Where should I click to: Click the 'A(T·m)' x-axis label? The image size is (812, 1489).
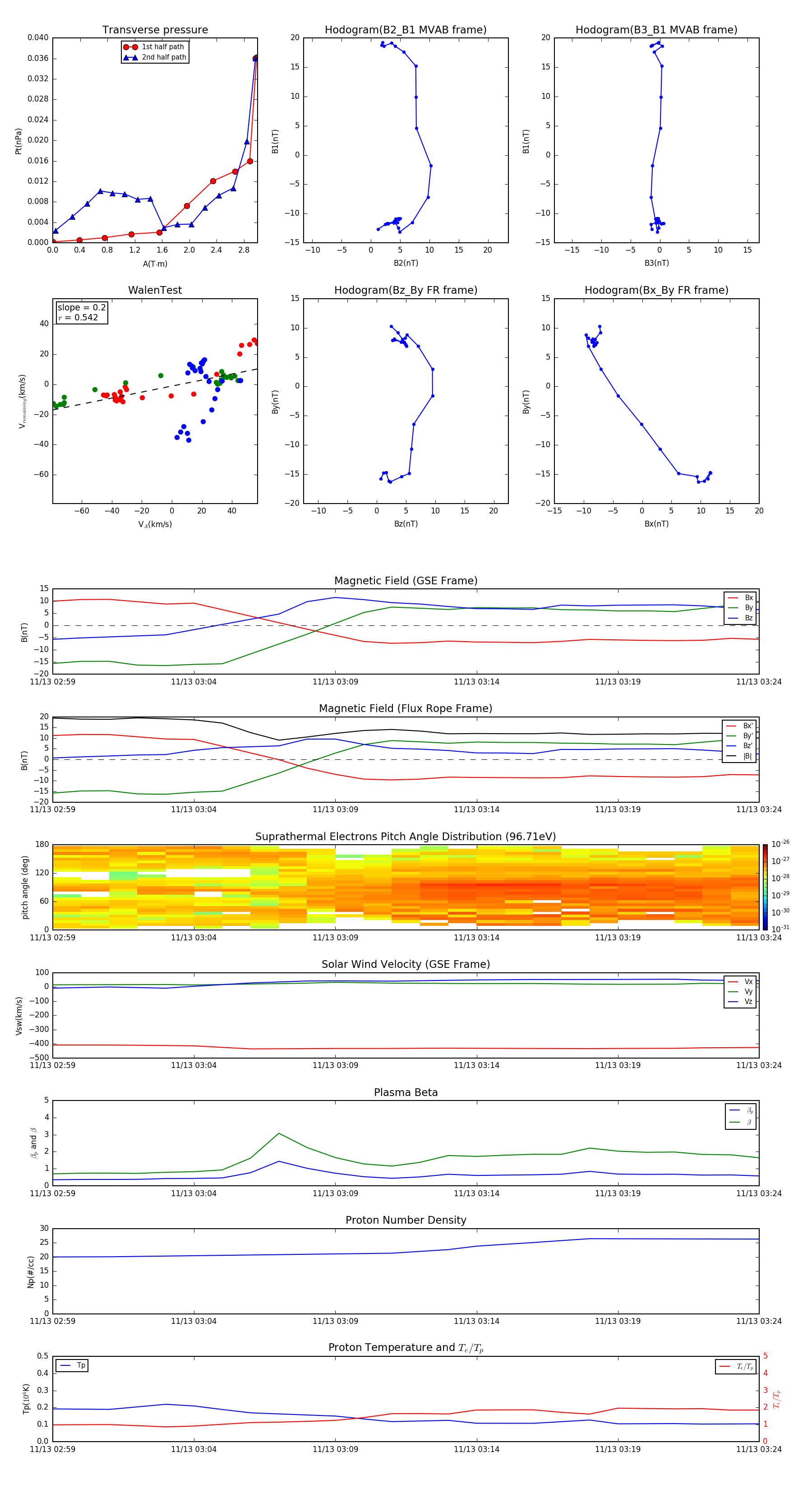point(155,264)
